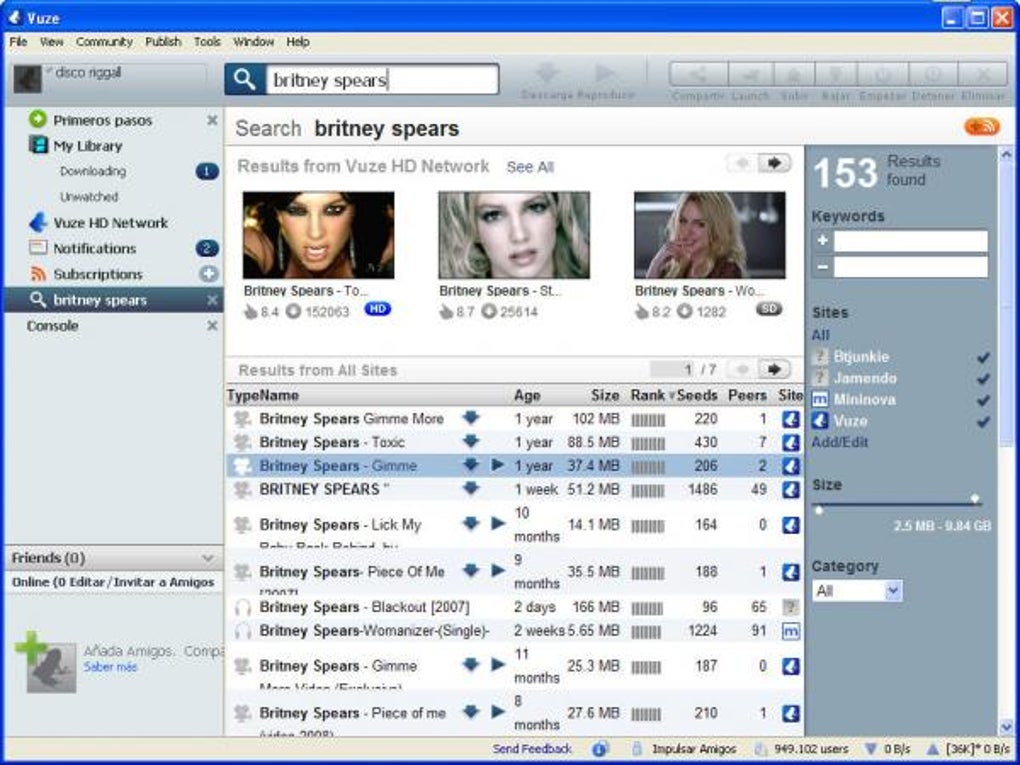Close the Primeros pasos sidebar entry
Image resolution: width=1020 pixels, height=765 pixels.
pos(212,120)
